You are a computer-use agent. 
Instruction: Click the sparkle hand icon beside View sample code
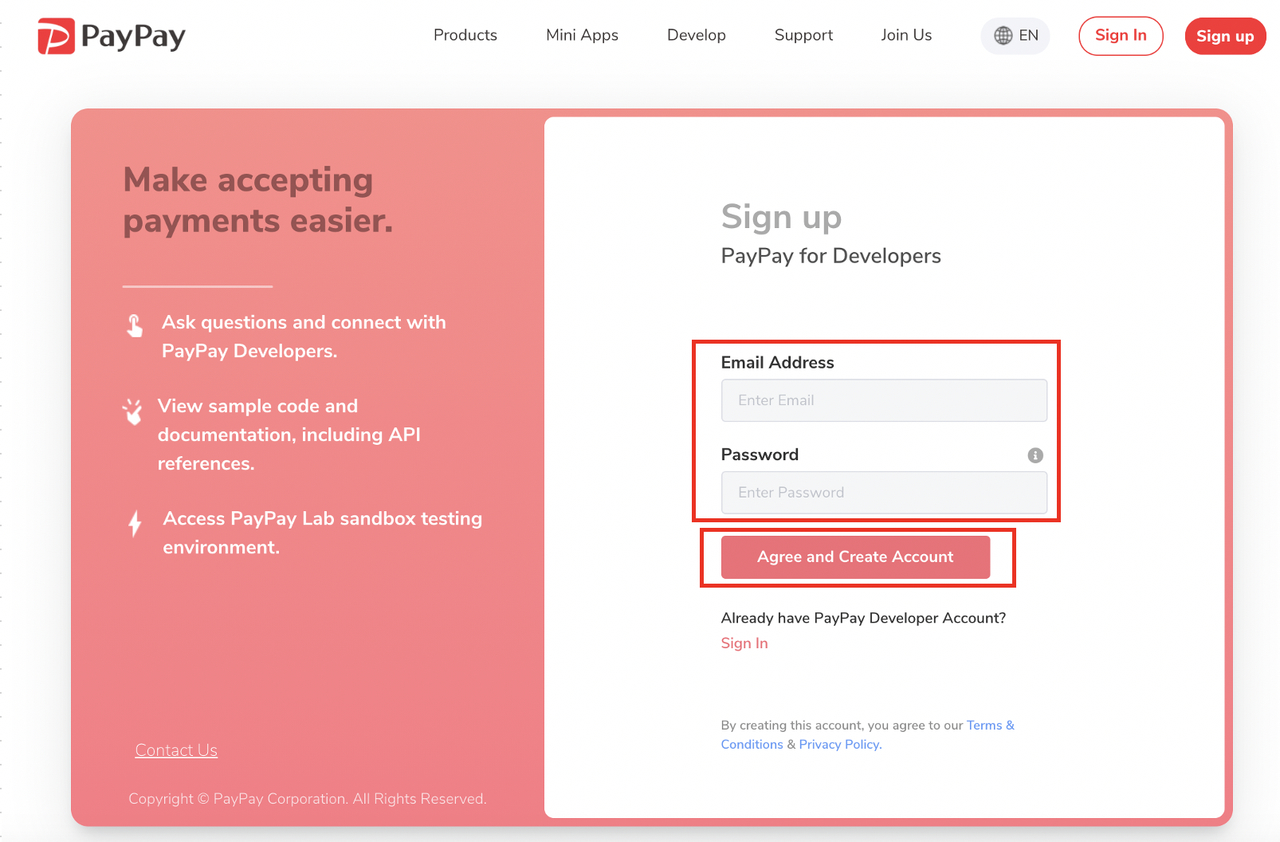coord(132,411)
